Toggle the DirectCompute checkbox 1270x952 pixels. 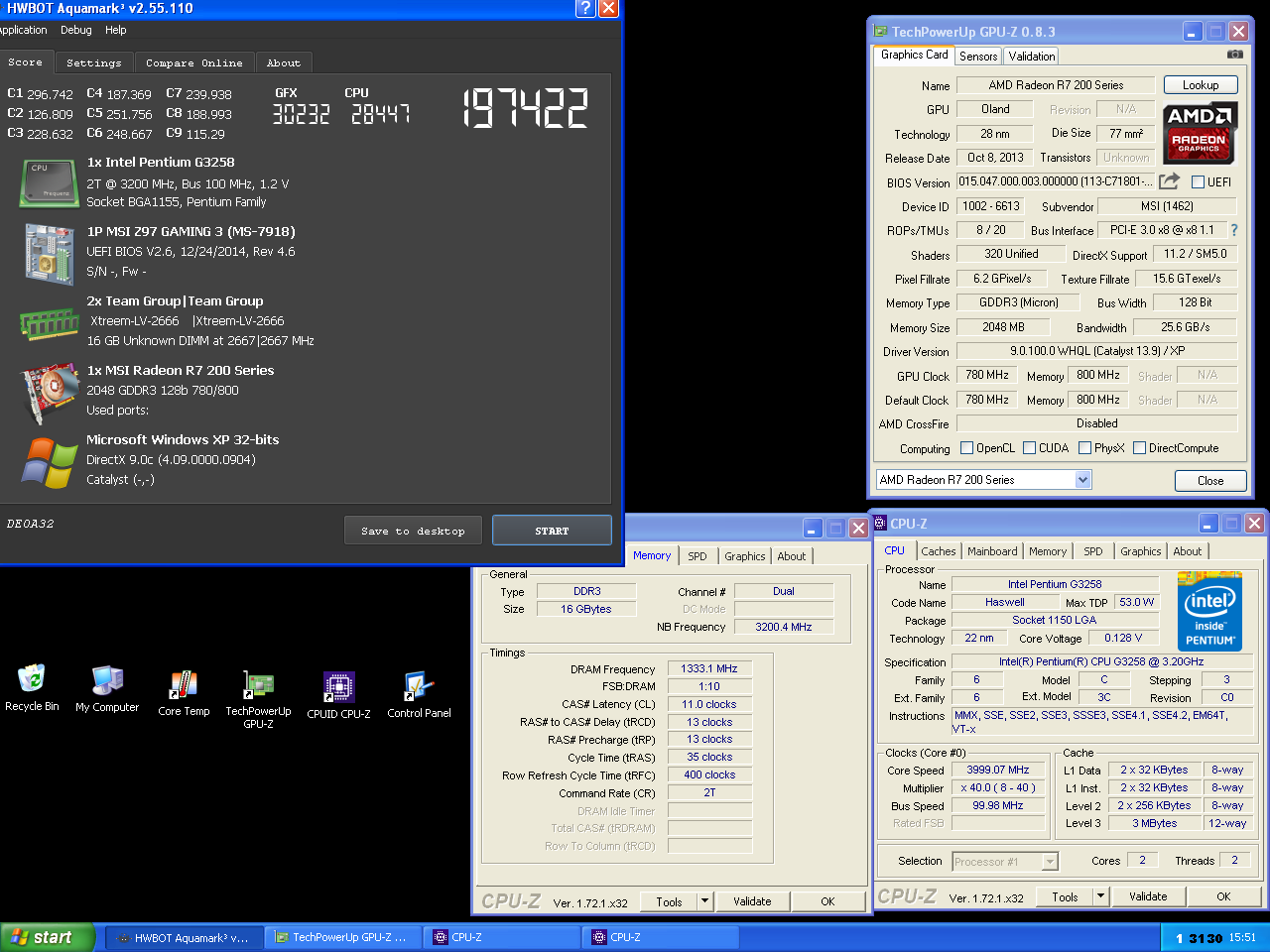click(x=1140, y=448)
